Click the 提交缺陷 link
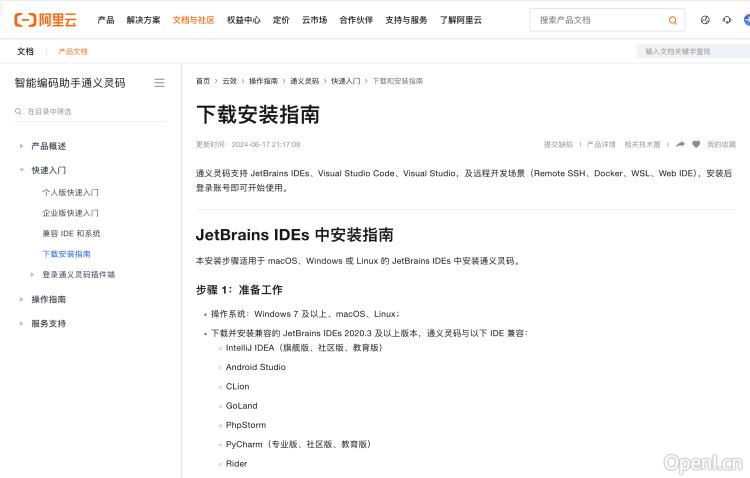 (x=558, y=144)
